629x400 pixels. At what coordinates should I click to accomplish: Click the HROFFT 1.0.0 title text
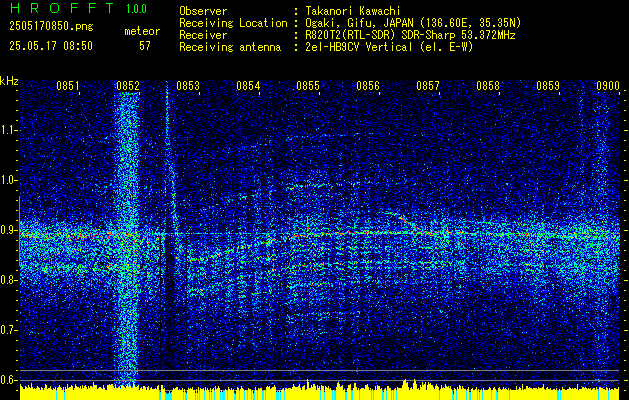coord(79,8)
